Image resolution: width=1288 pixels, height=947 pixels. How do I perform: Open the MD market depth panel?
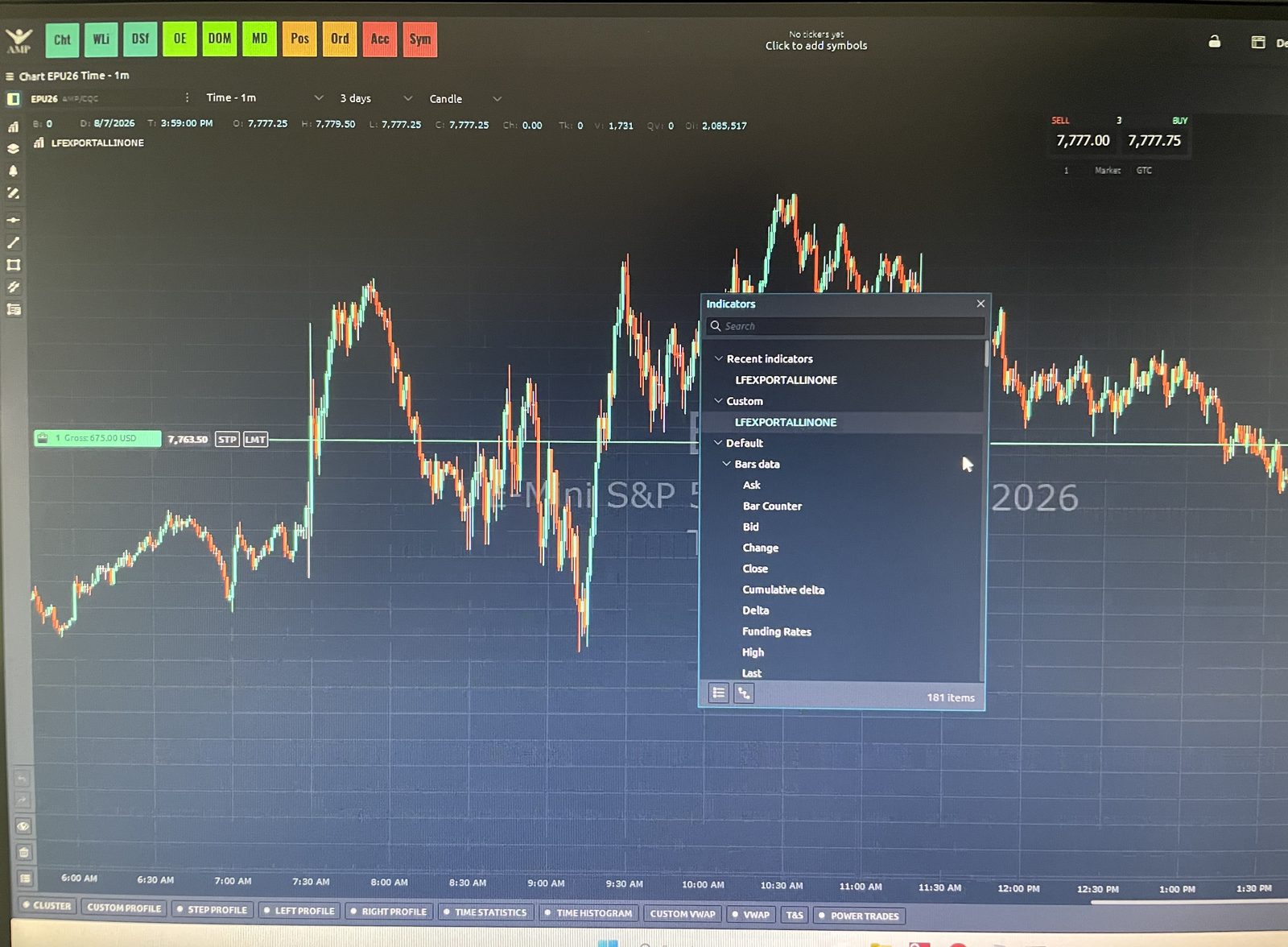click(x=259, y=39)
